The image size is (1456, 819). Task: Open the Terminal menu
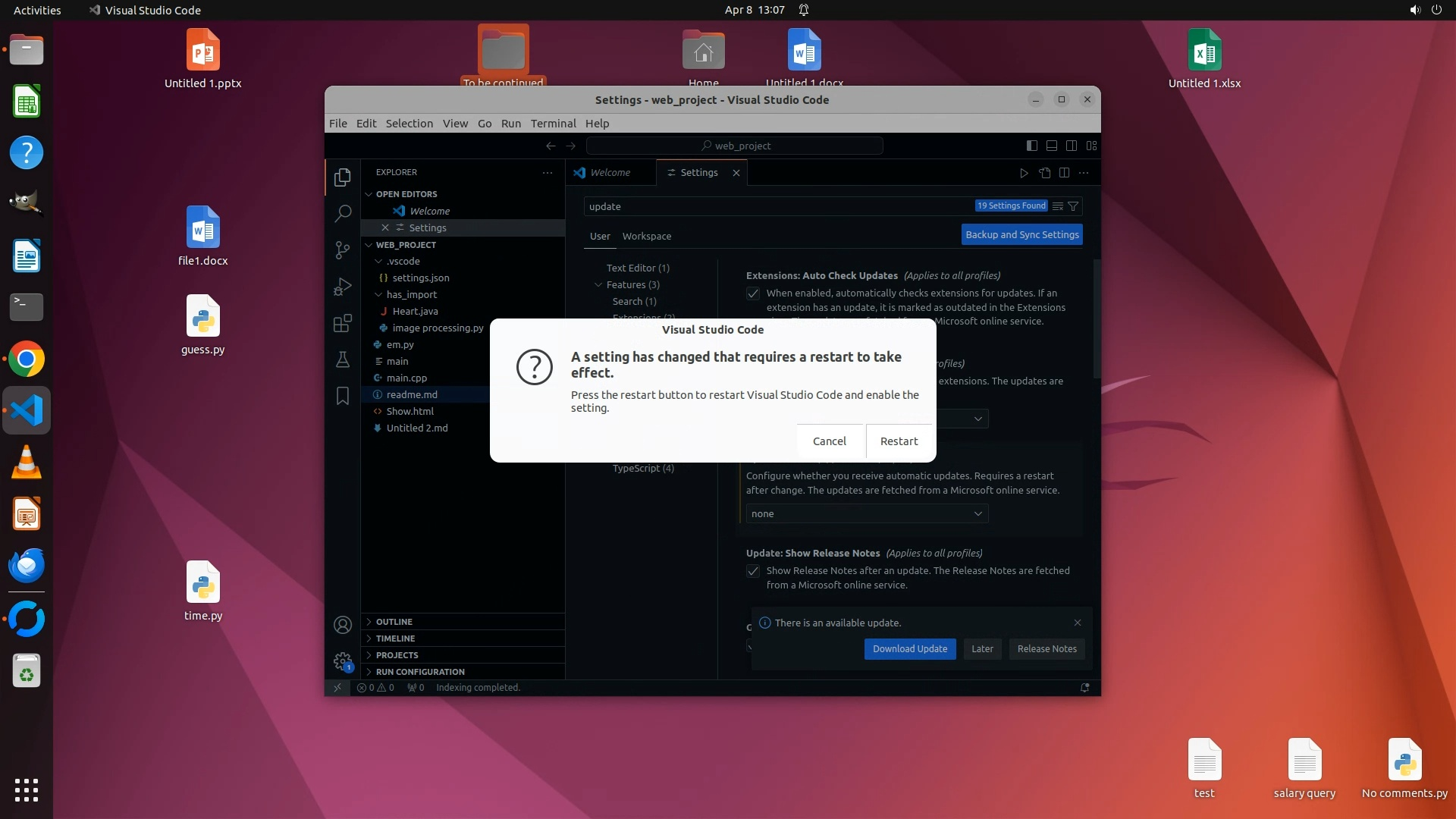(x=553, y=124)
